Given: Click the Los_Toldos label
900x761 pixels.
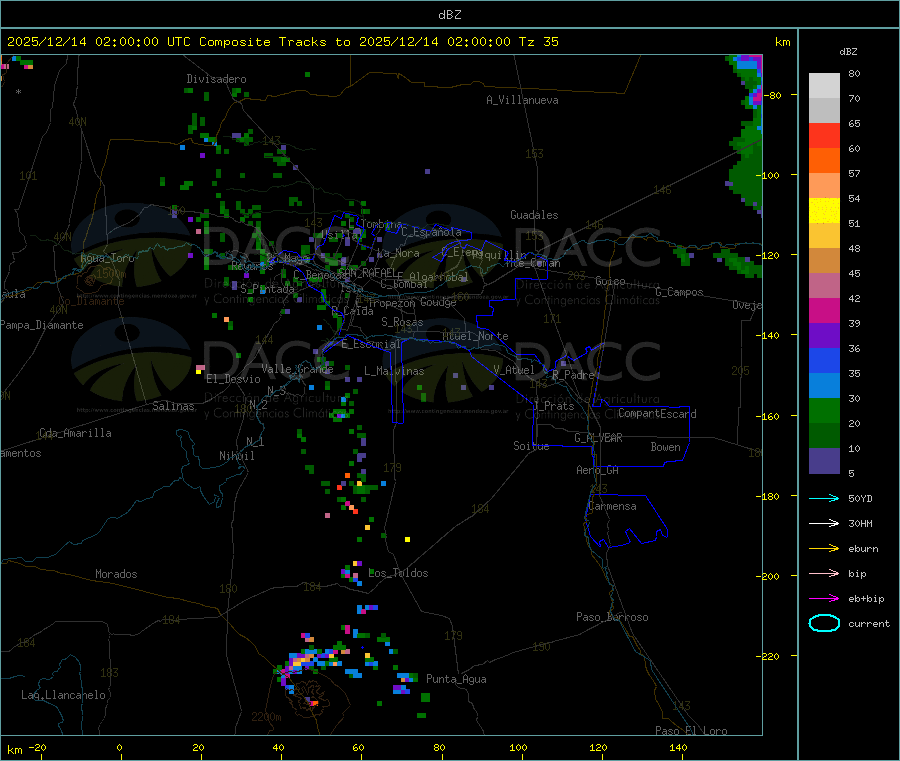Looking at the screenshot, I should coord(398,573).
